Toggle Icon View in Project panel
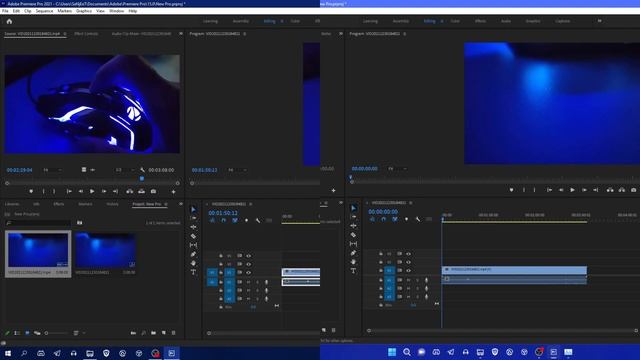The width and height of the screenshot is (640, 360). (x=27, y=333)
